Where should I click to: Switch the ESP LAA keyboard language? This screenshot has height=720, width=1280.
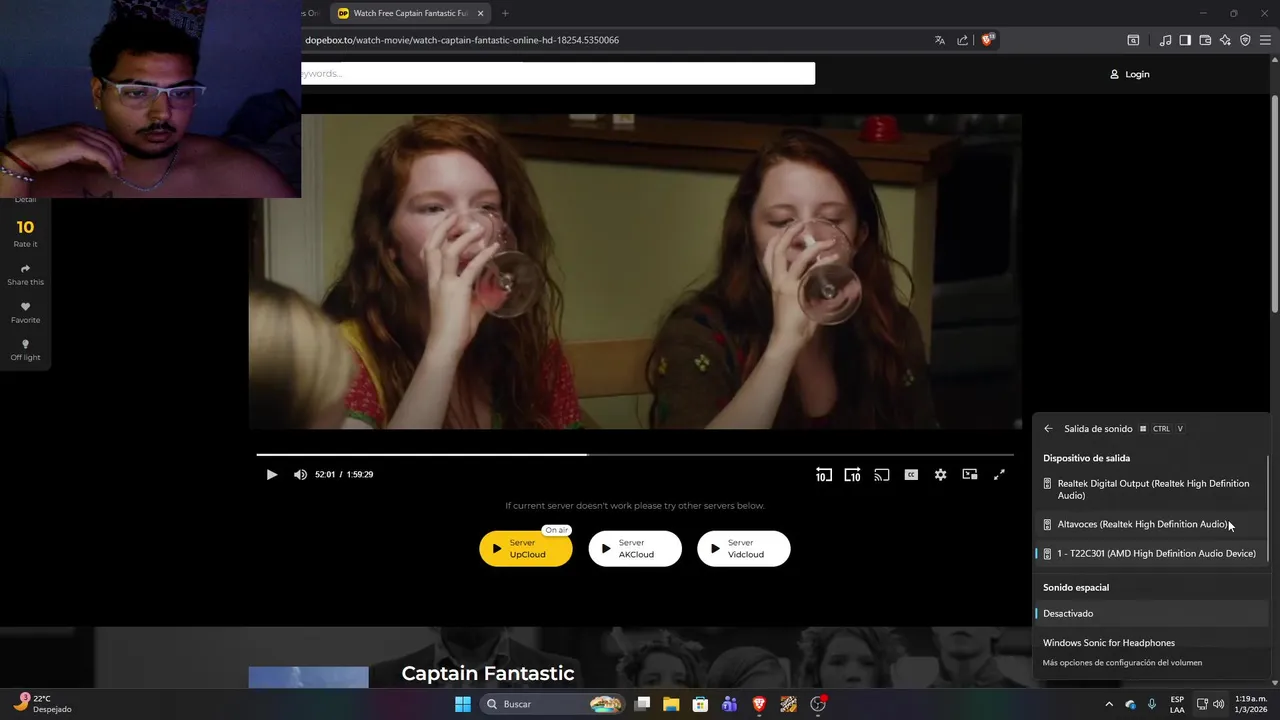1177,704
